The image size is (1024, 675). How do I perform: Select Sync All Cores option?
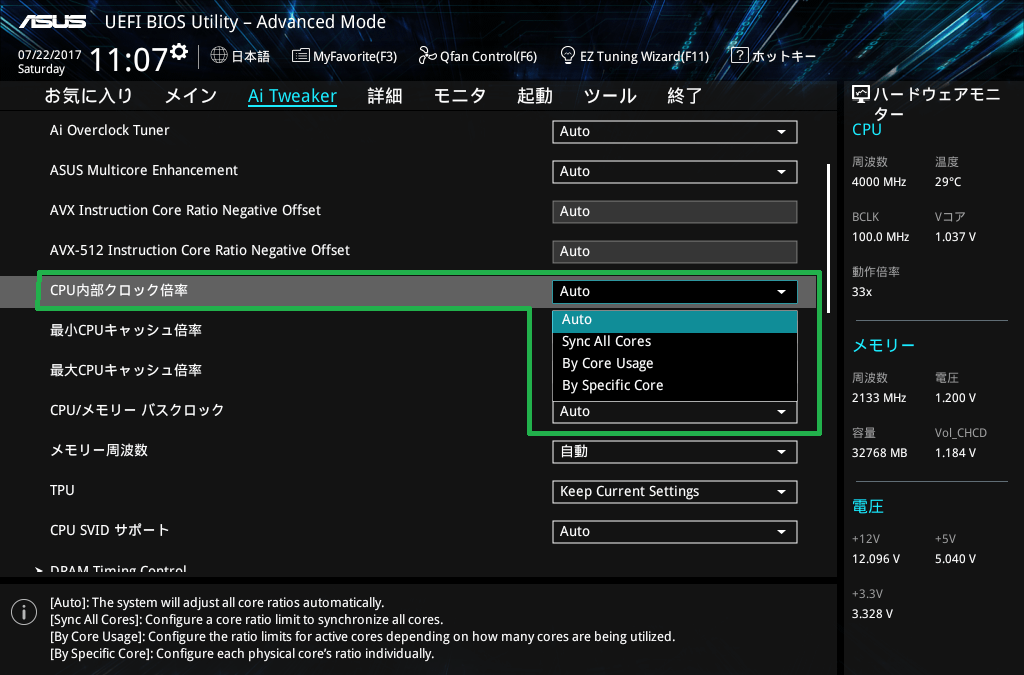pyautogui.click(x=675, y=341)
